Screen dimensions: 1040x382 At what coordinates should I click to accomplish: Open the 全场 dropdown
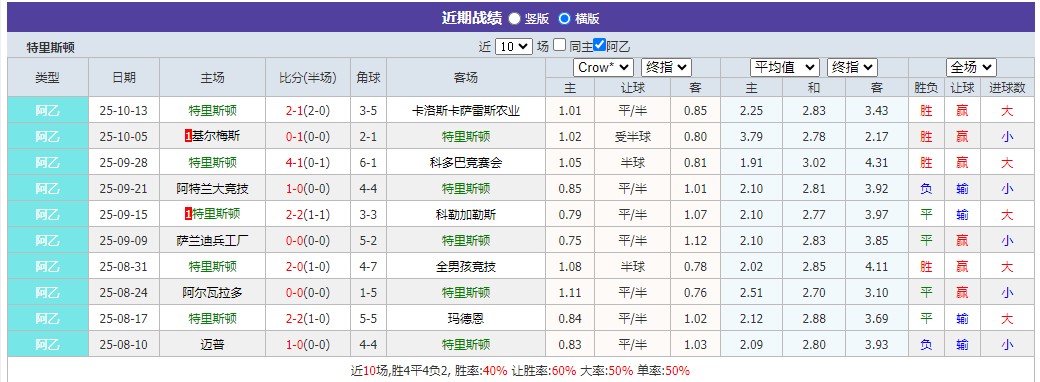pyautogui.click(x=972, y=67)
